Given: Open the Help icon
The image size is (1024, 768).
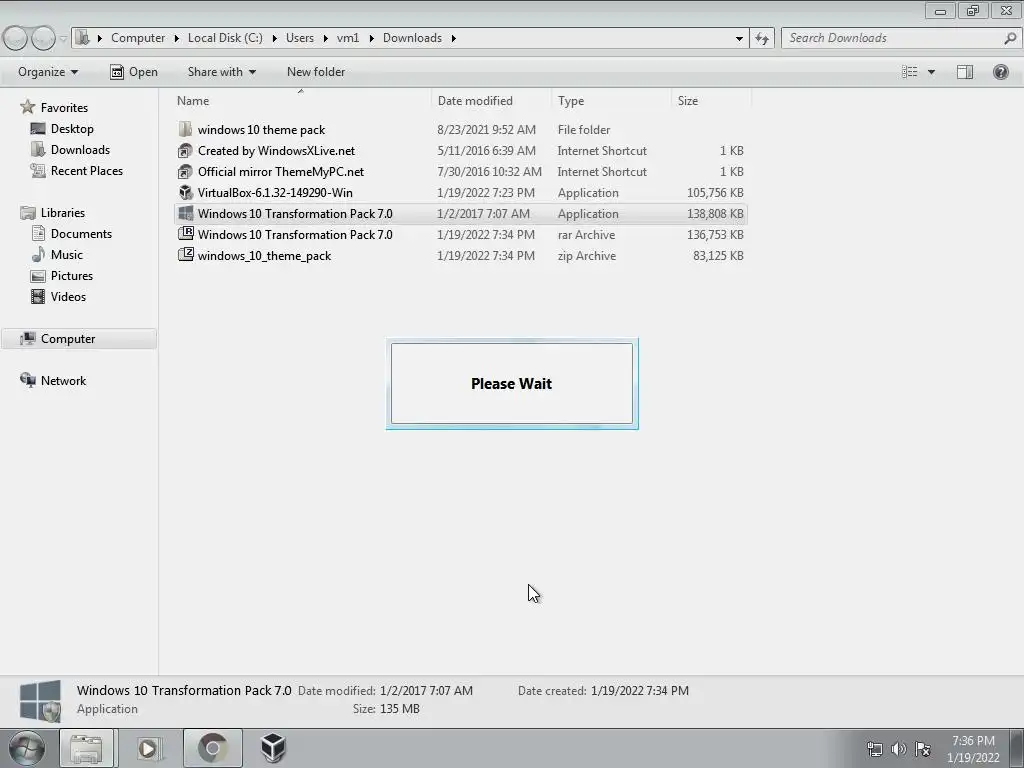Looking at the screenshot, I should tap(1000, 72).
